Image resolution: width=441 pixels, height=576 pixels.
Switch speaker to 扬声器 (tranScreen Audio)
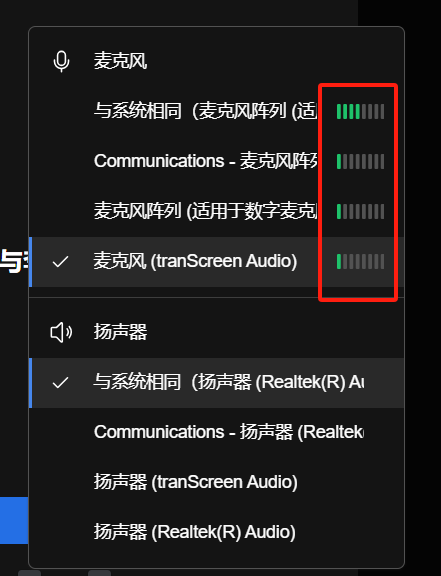coord(216,482)
